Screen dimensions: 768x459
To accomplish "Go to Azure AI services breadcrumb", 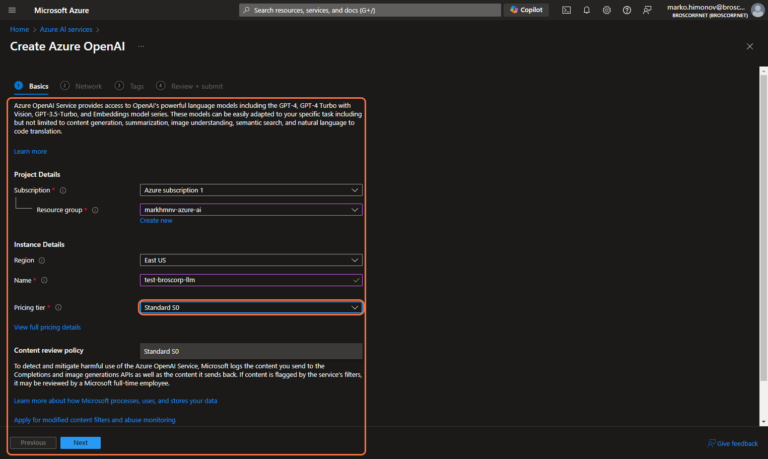I will [66, 29].
